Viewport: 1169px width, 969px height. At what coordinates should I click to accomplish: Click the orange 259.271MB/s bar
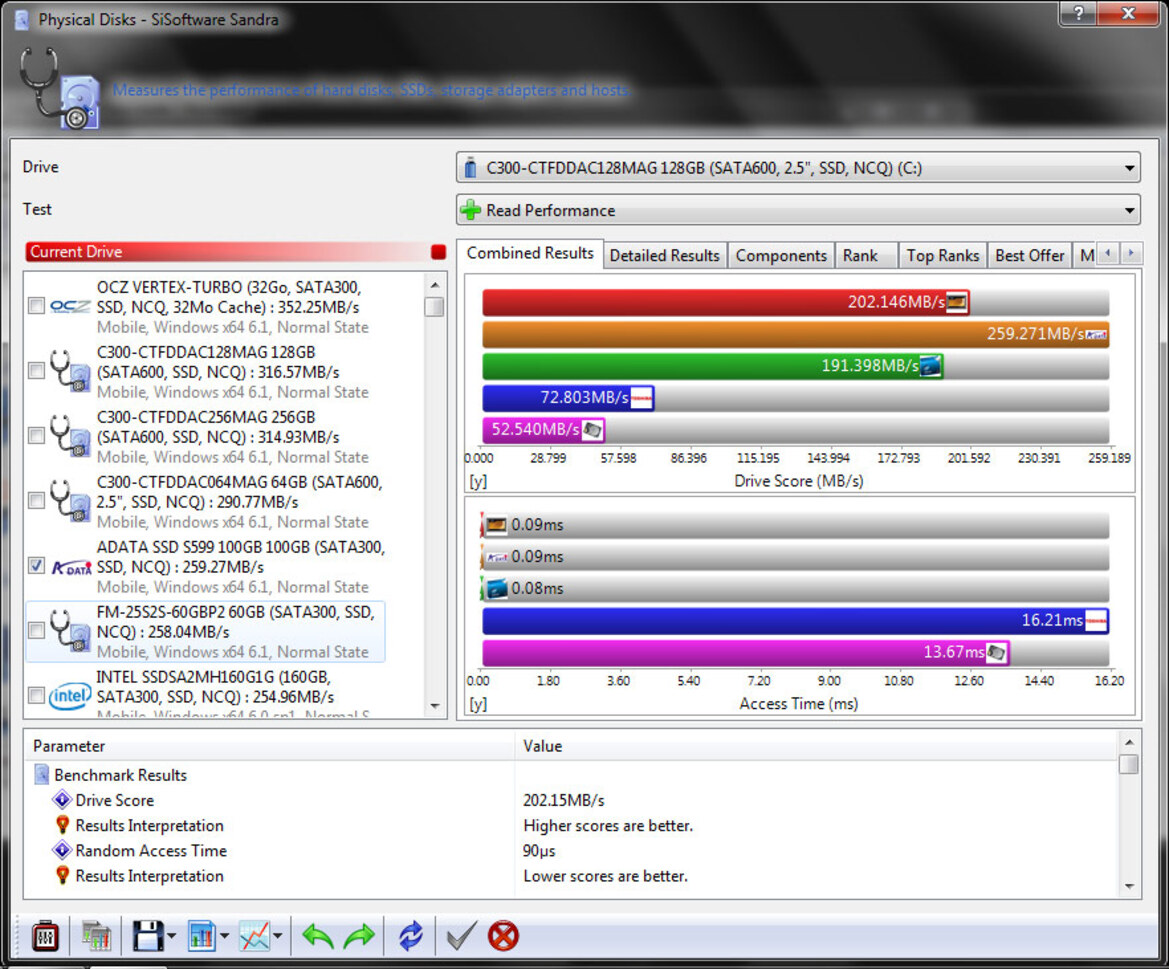[x=795, y=334]
